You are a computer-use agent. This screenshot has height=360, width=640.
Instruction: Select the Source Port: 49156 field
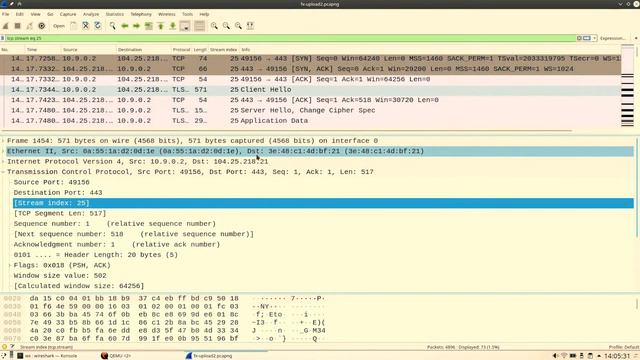(x=51, y=182)
